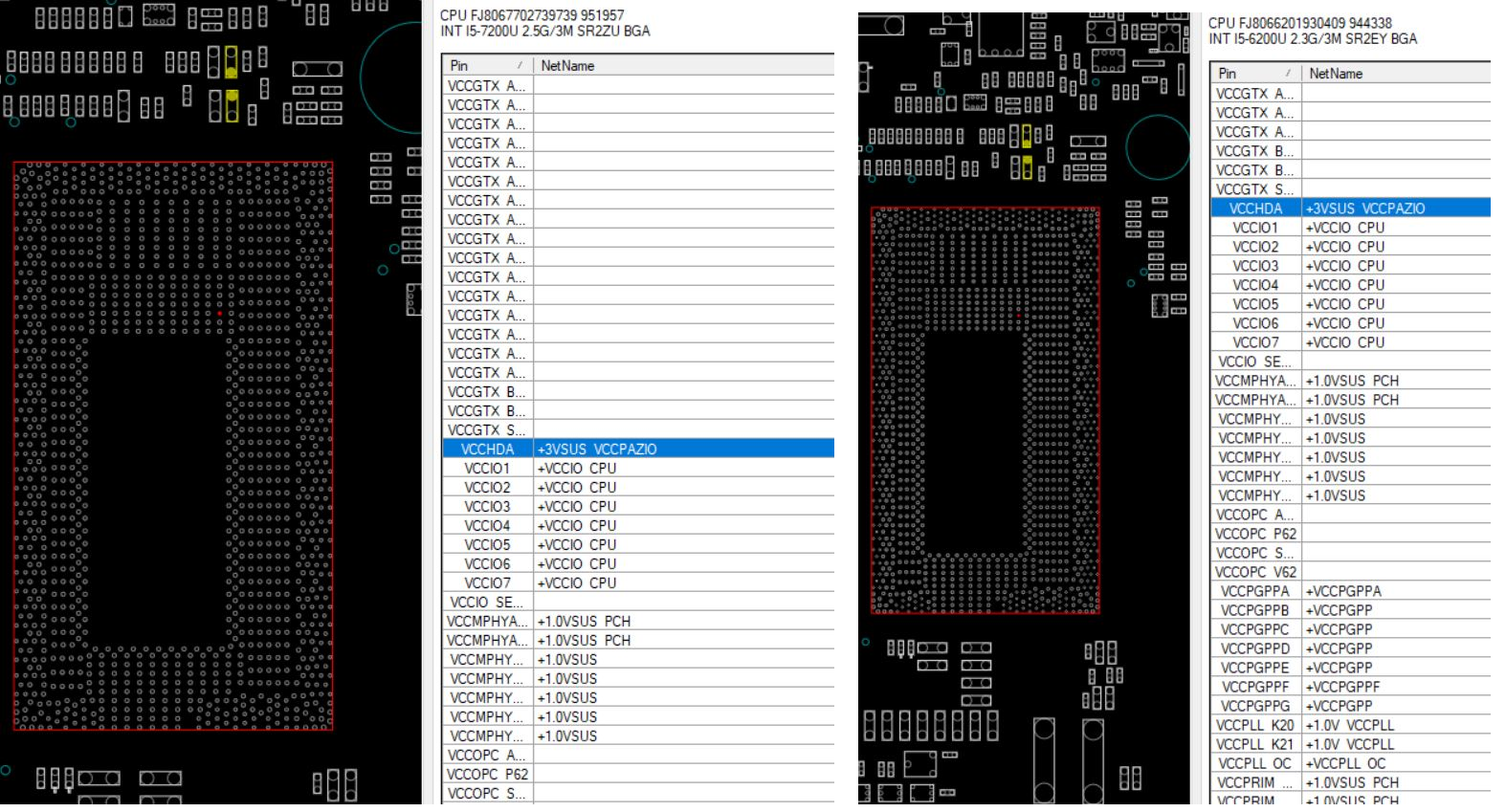The height and width of the screenshot is (812, 1506).
Task: Select the VCCPLL OC row in the I5-6200U list
Action: (1254, 763)
